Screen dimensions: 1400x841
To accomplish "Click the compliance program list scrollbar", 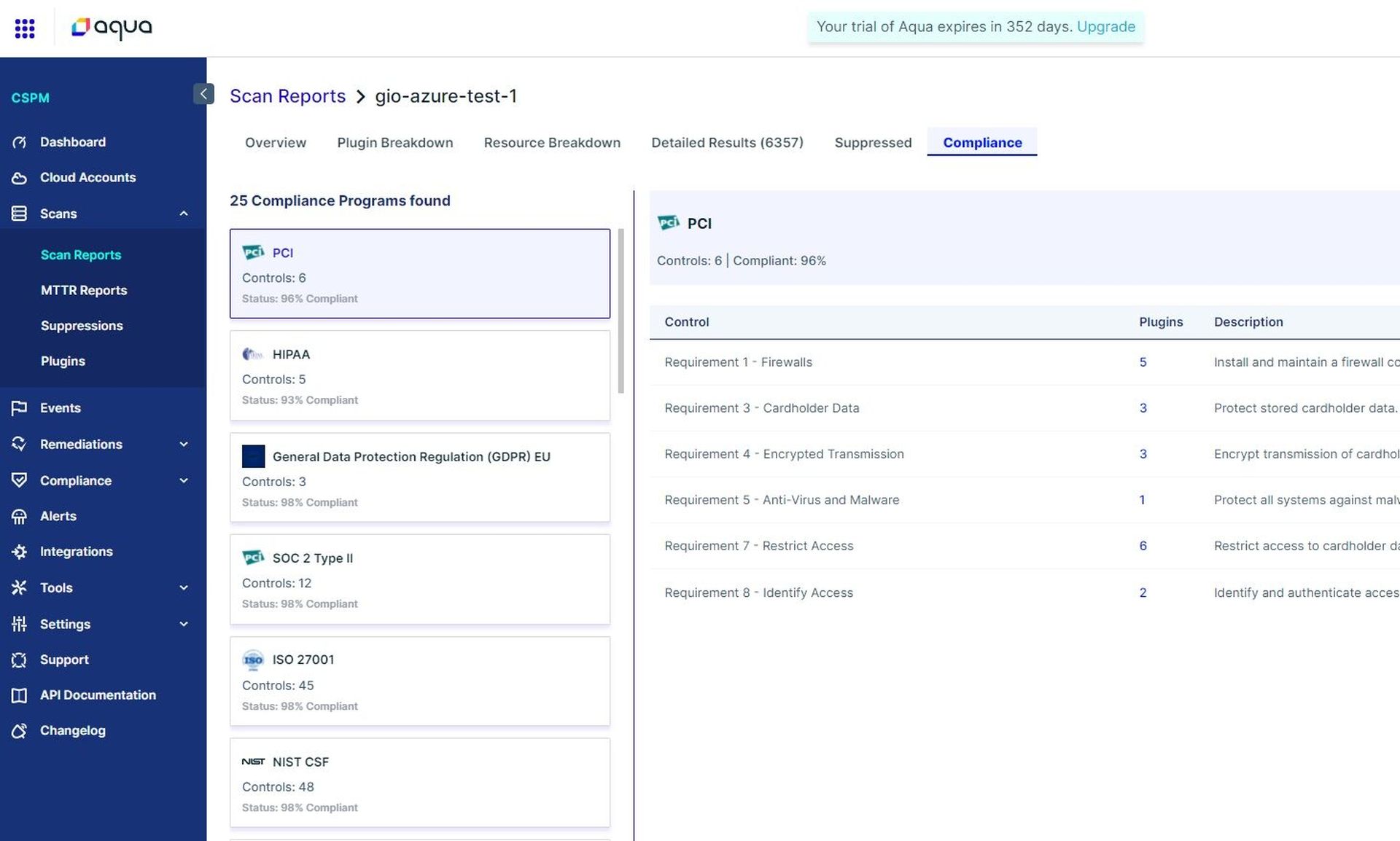I will click(x=621, y=311).
